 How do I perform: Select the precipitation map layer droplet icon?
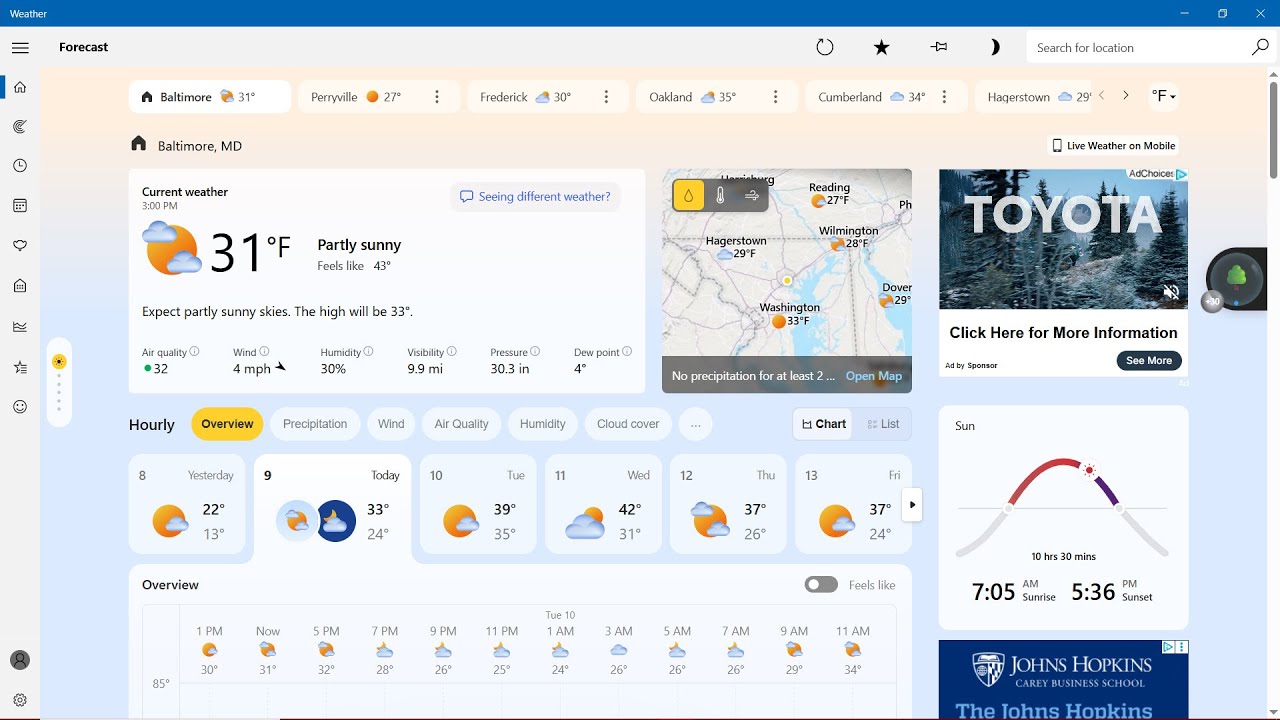coord(689,196)
